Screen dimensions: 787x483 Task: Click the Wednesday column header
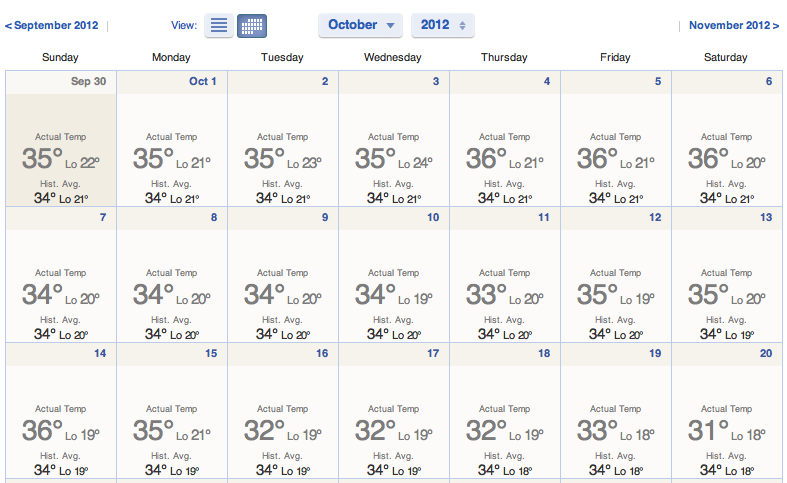tap(393, 57)
